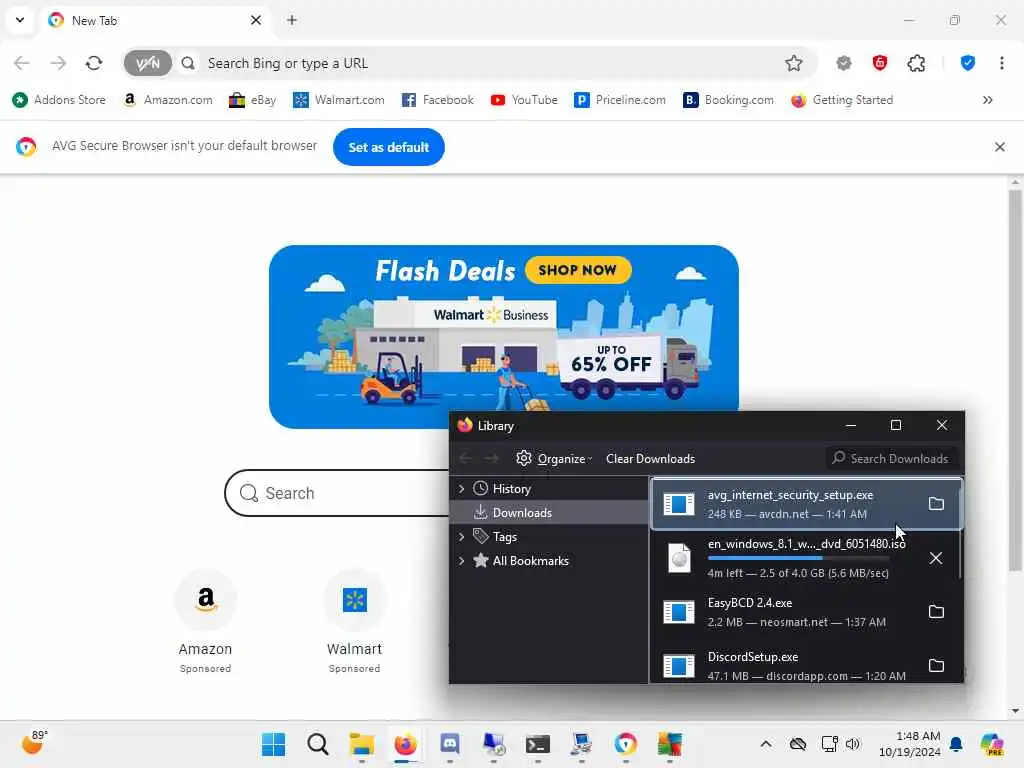Click the iso download progress bar
1024x768 pixels.
pyautogui.click(x=799, y=558)
